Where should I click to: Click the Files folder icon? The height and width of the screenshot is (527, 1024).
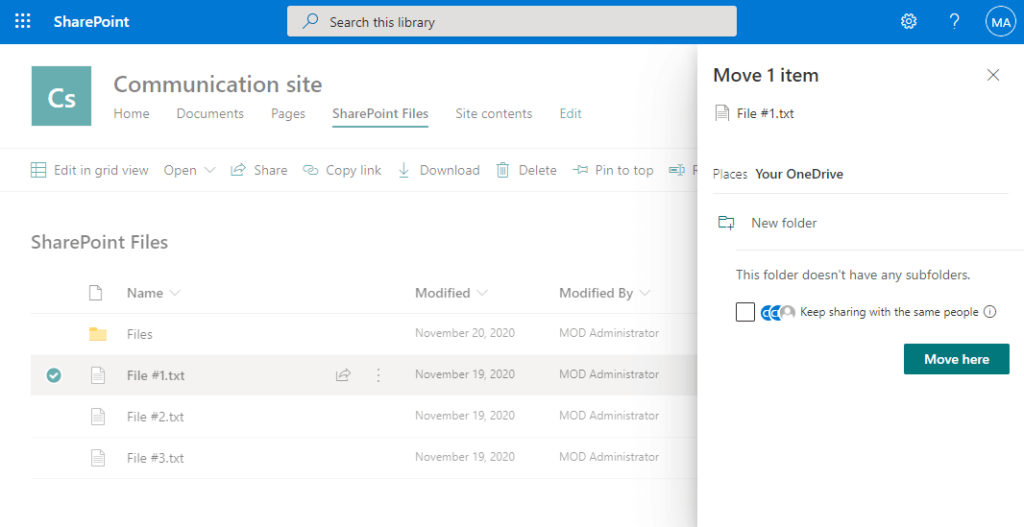[x=98, y=334]
